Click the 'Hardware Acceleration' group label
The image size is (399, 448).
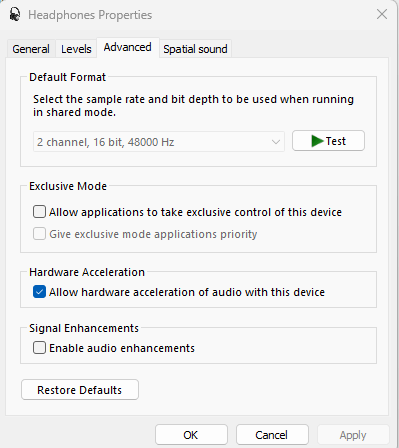[x=87, y=272]
